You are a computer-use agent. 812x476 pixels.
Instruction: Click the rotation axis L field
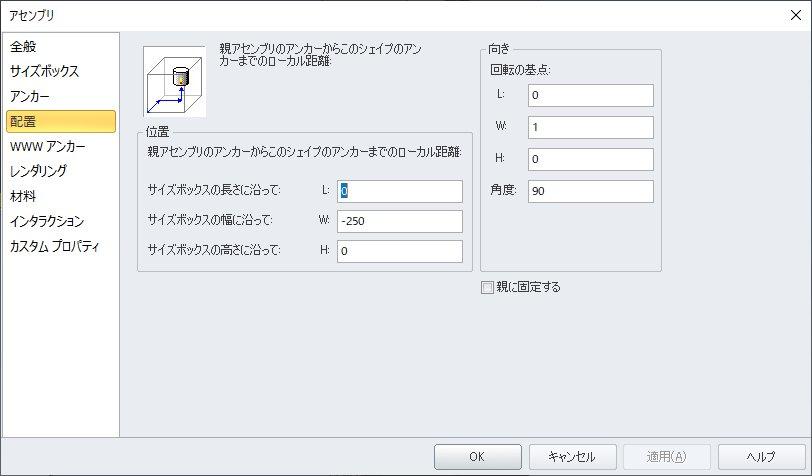coord(589,96)
